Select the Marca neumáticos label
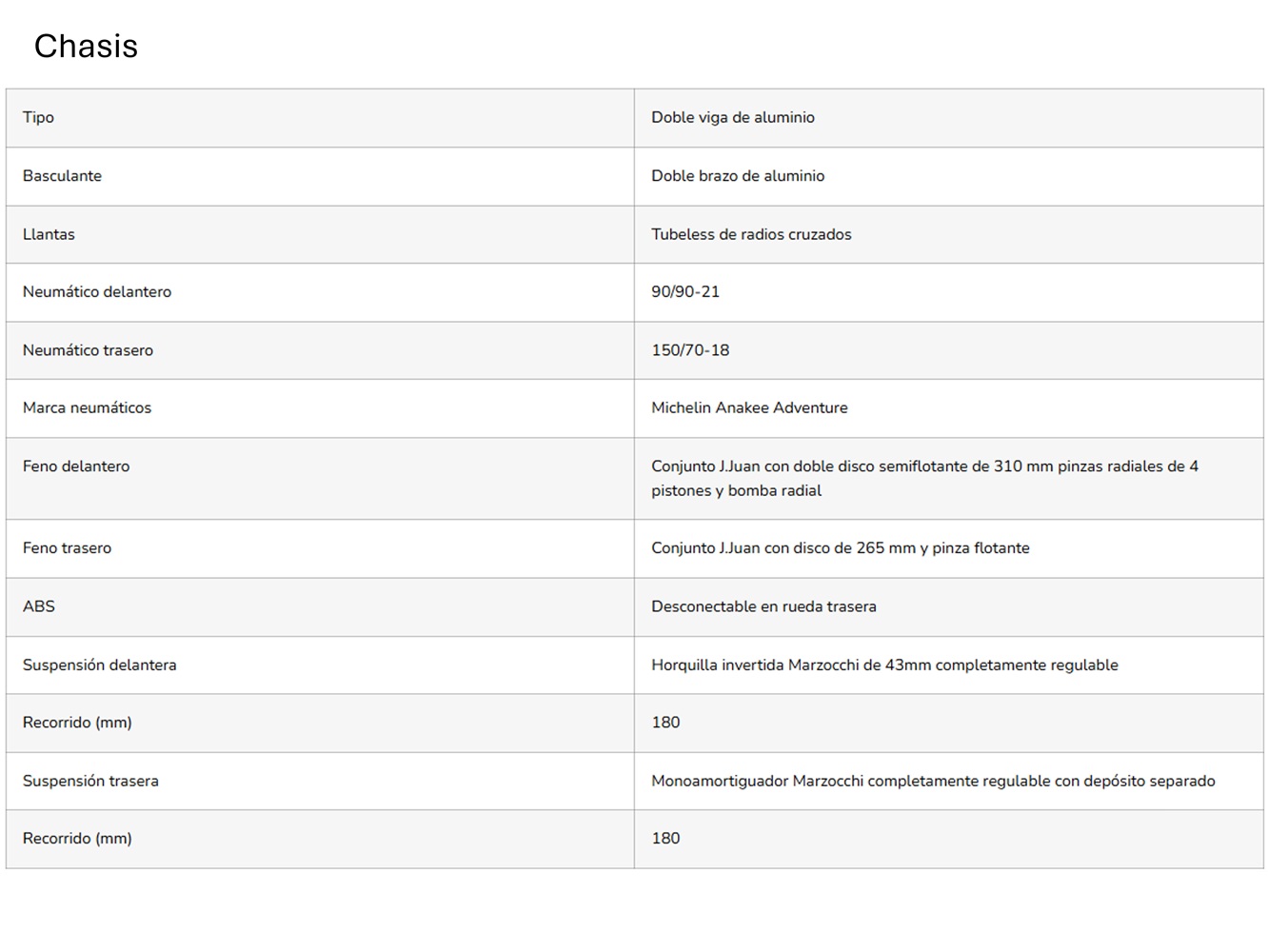This screenshot has height=952, width=1268. 87,407
